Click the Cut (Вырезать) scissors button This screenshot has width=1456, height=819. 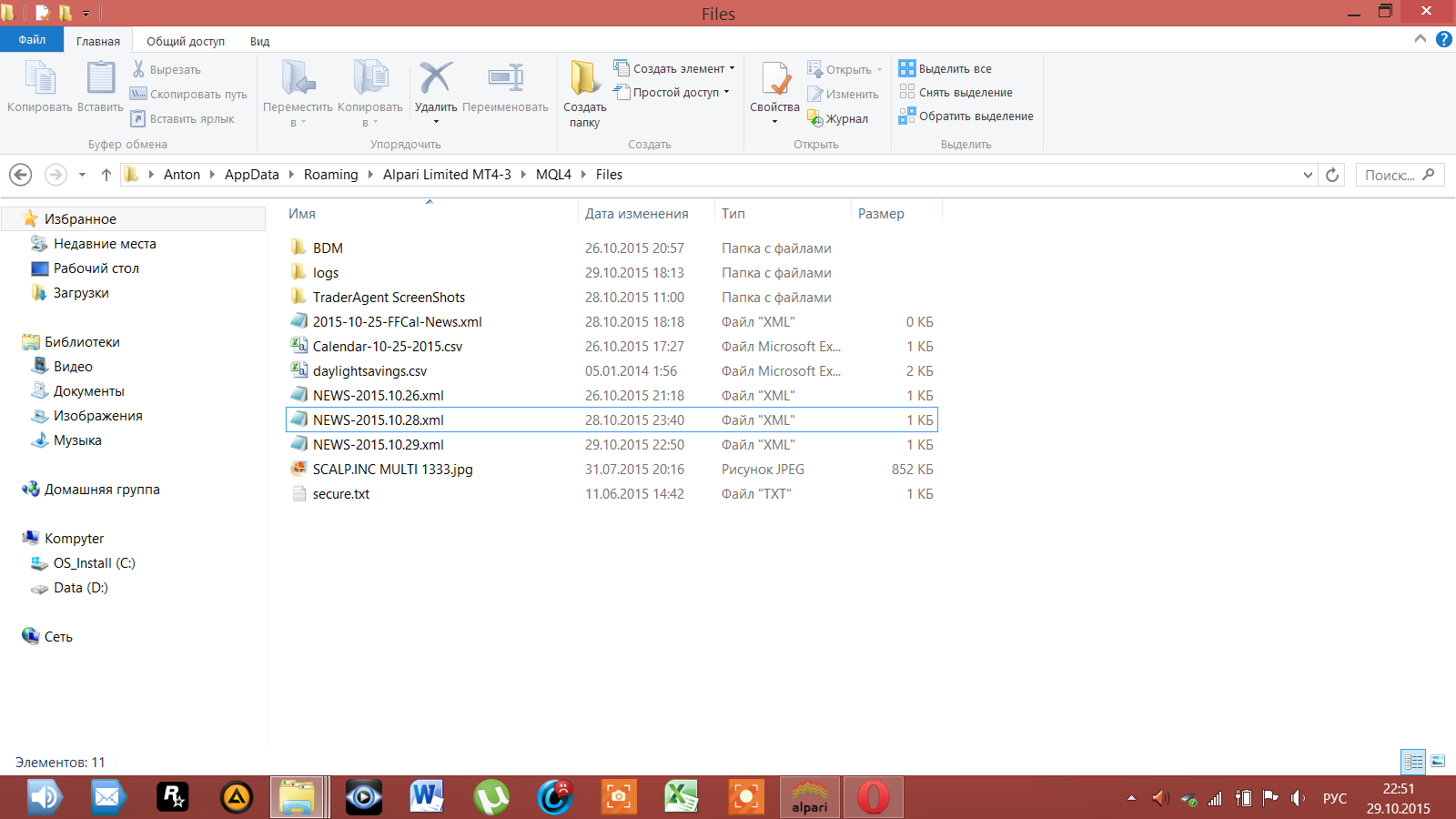(166, 69)
